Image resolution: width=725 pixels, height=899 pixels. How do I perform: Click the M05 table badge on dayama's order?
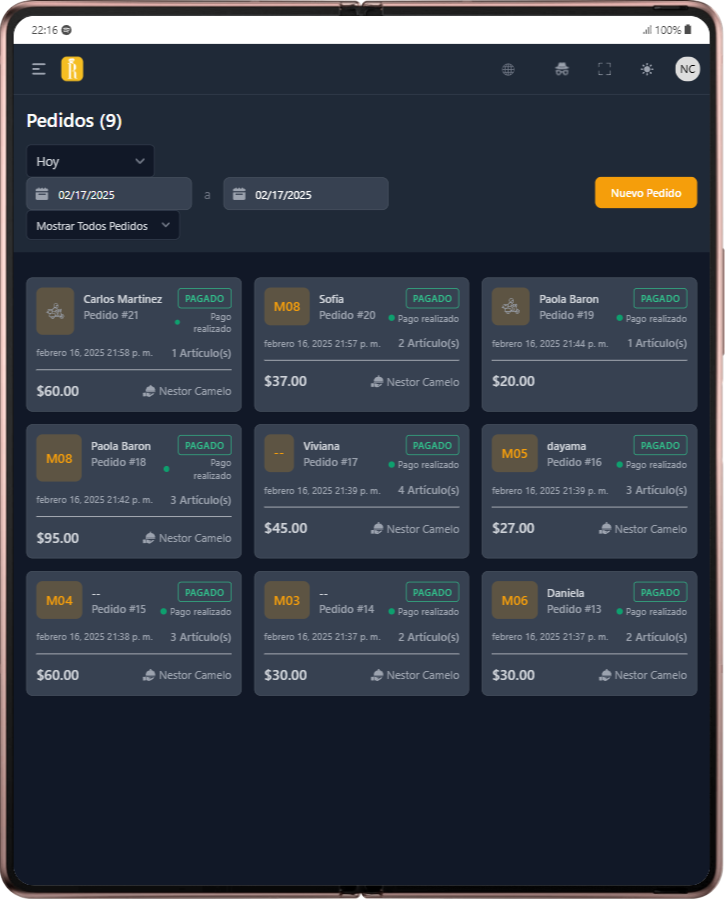(515, 454)
